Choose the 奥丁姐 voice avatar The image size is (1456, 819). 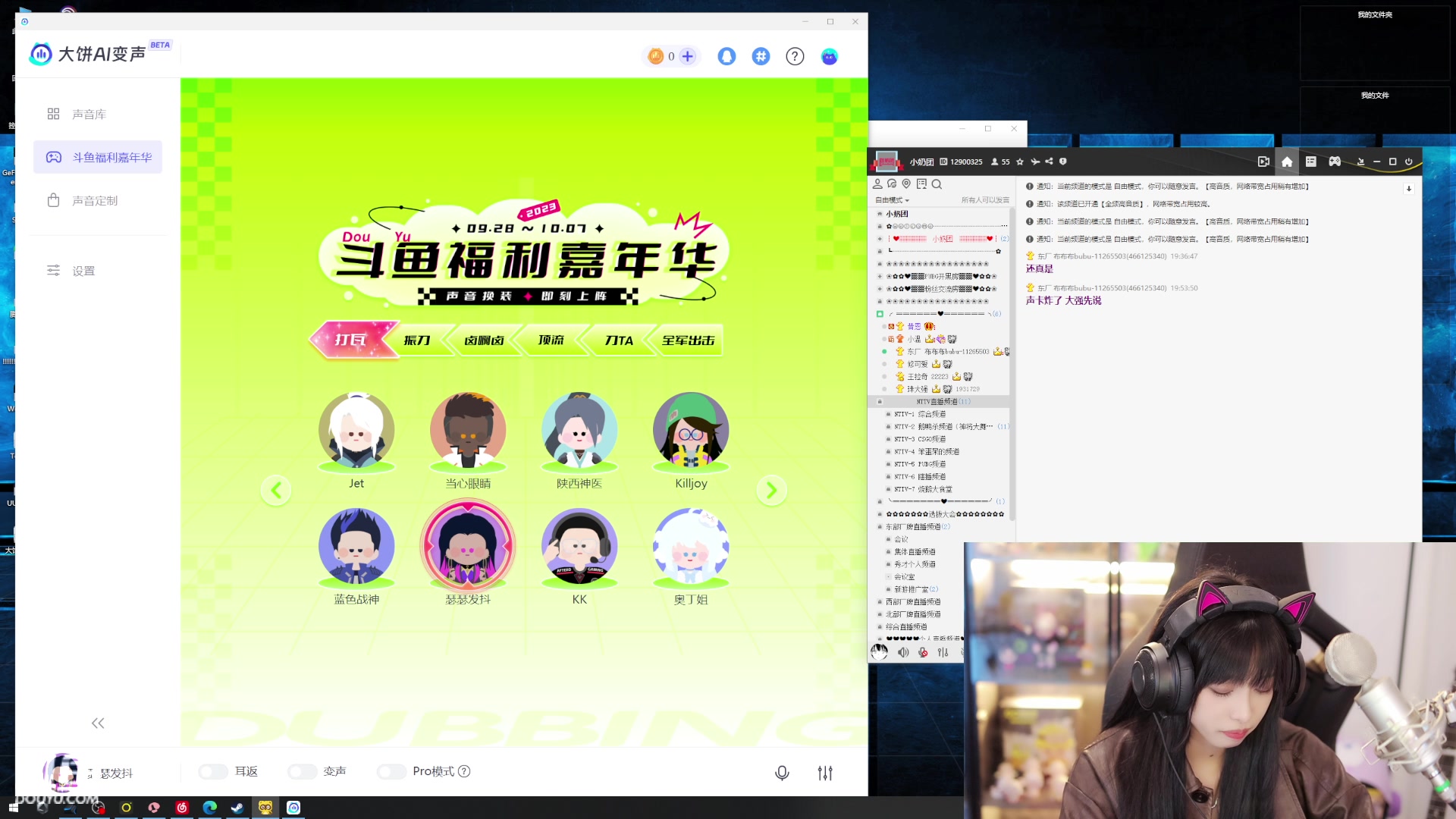click(691, 547)
